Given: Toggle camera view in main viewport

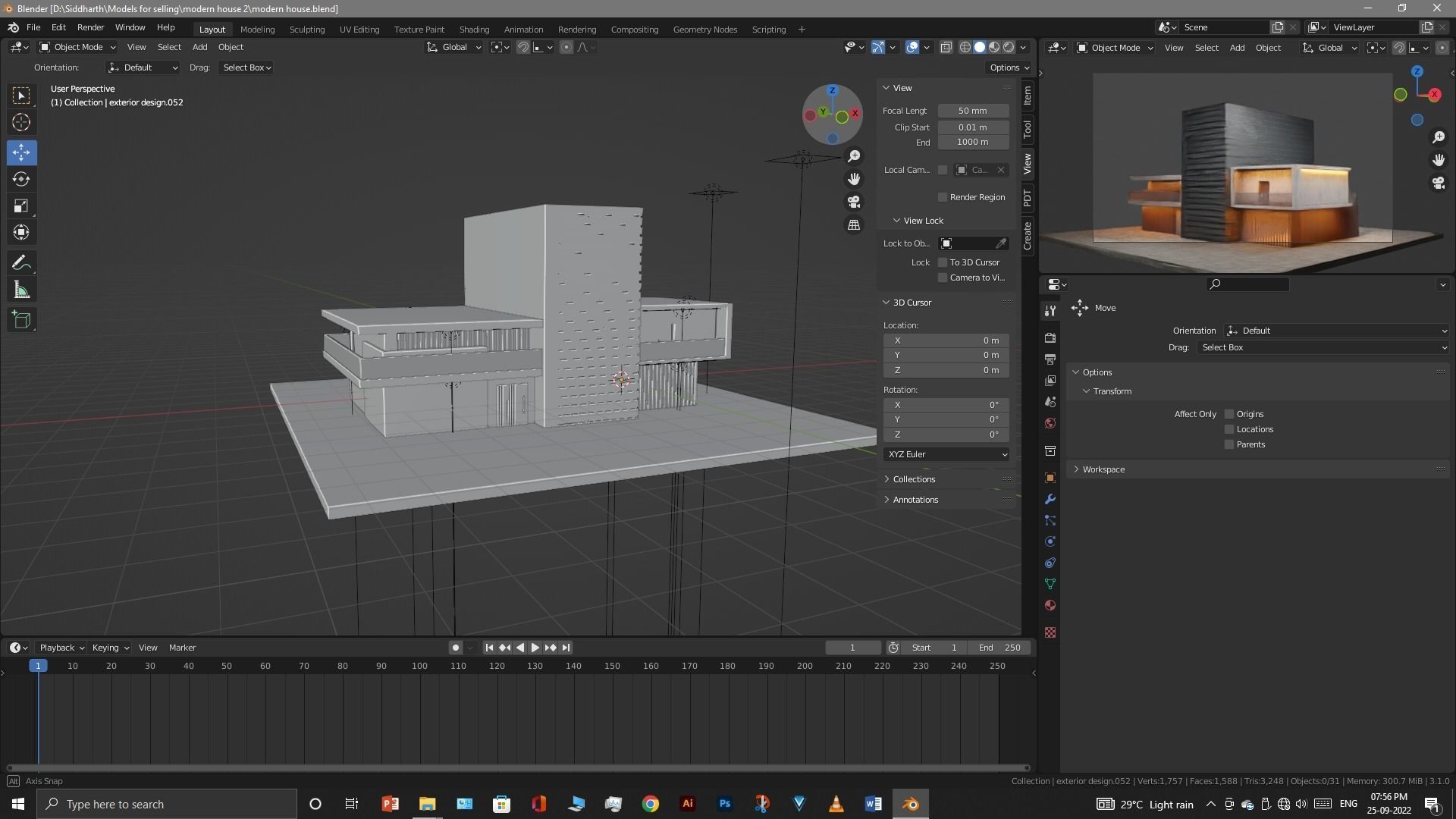Looking at the screenshot, I should tap(854, 202).
